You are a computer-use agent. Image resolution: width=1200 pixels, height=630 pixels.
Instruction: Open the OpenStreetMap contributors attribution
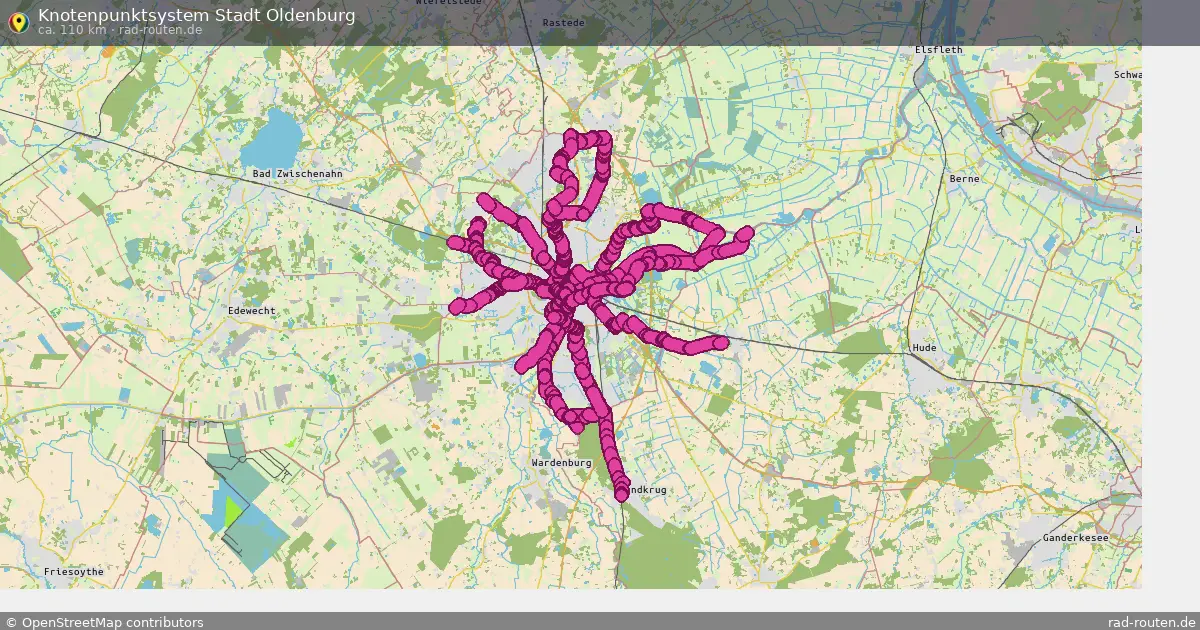pyautogui.click(x=104, y=622)
